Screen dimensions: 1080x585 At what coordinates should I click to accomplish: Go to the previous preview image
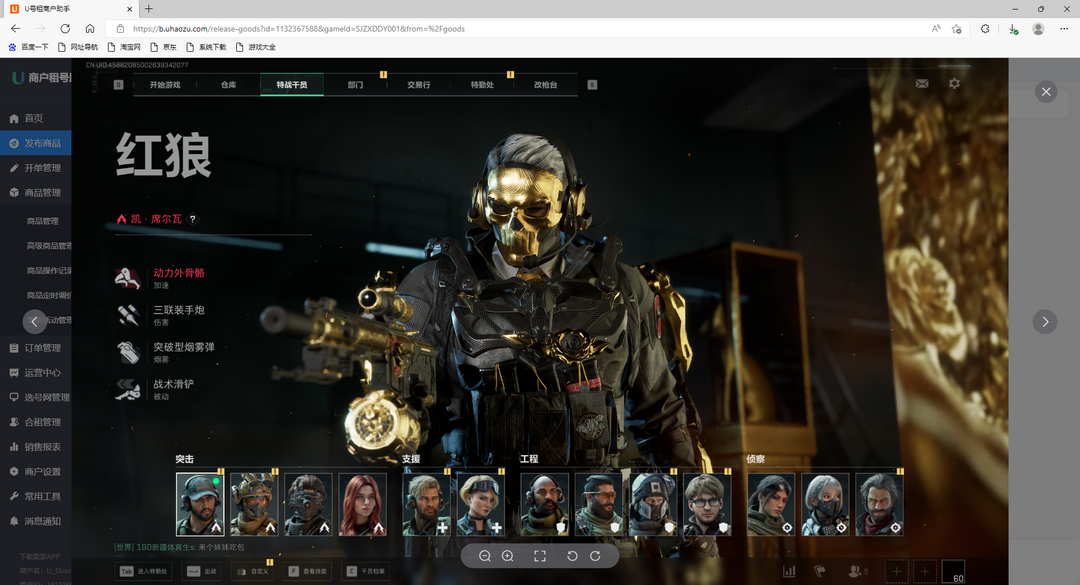coord(35,322)
